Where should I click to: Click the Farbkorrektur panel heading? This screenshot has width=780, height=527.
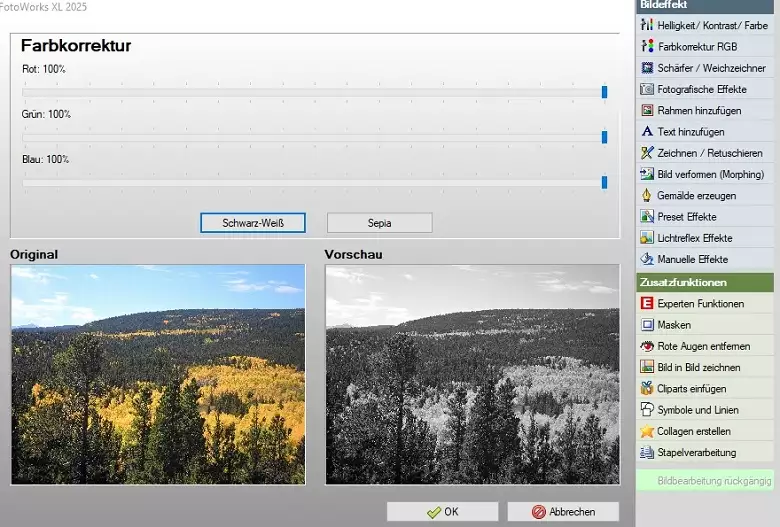tap(76, 45)
